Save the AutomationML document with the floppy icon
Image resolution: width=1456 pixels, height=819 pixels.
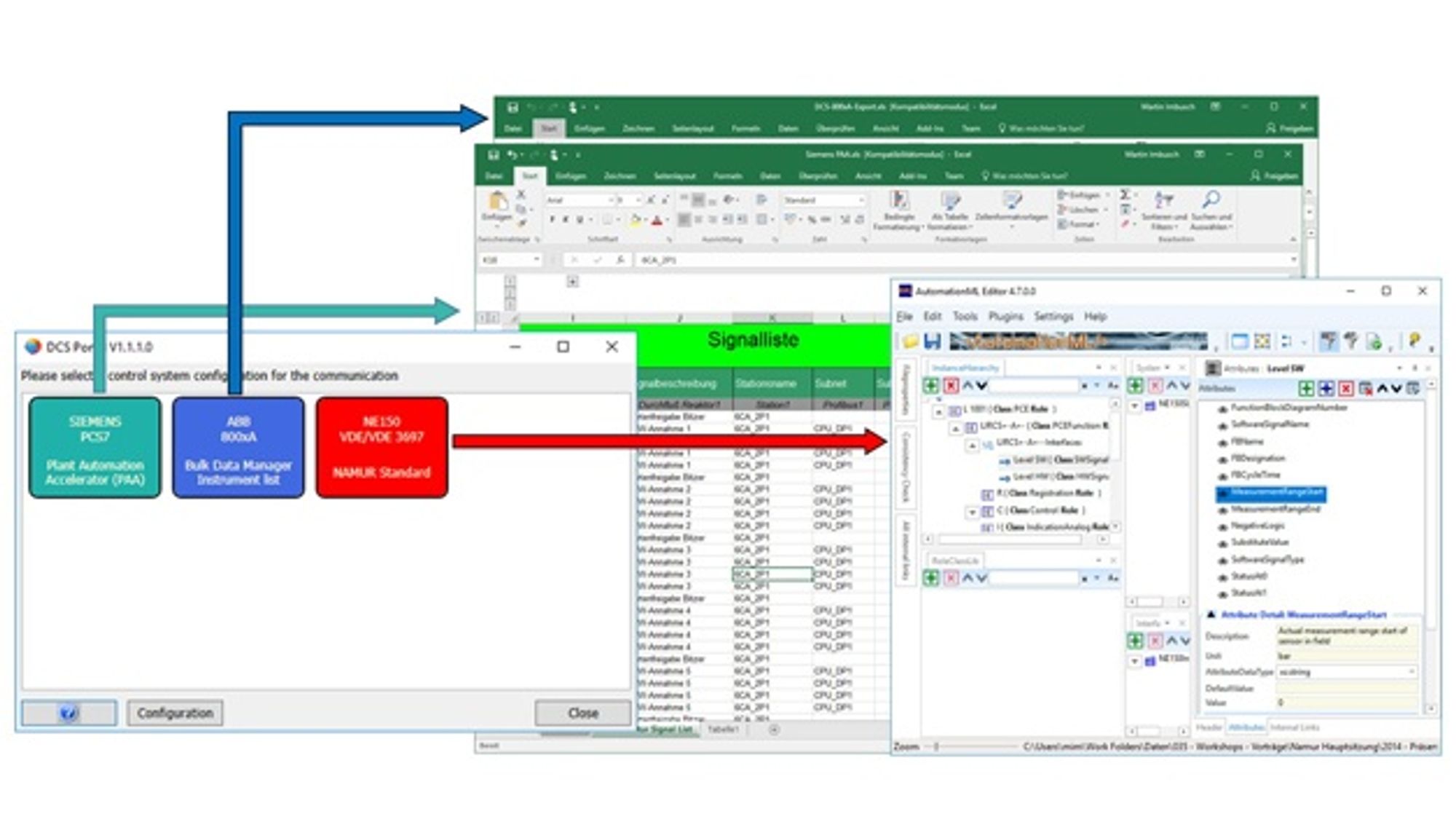[933, 341]
